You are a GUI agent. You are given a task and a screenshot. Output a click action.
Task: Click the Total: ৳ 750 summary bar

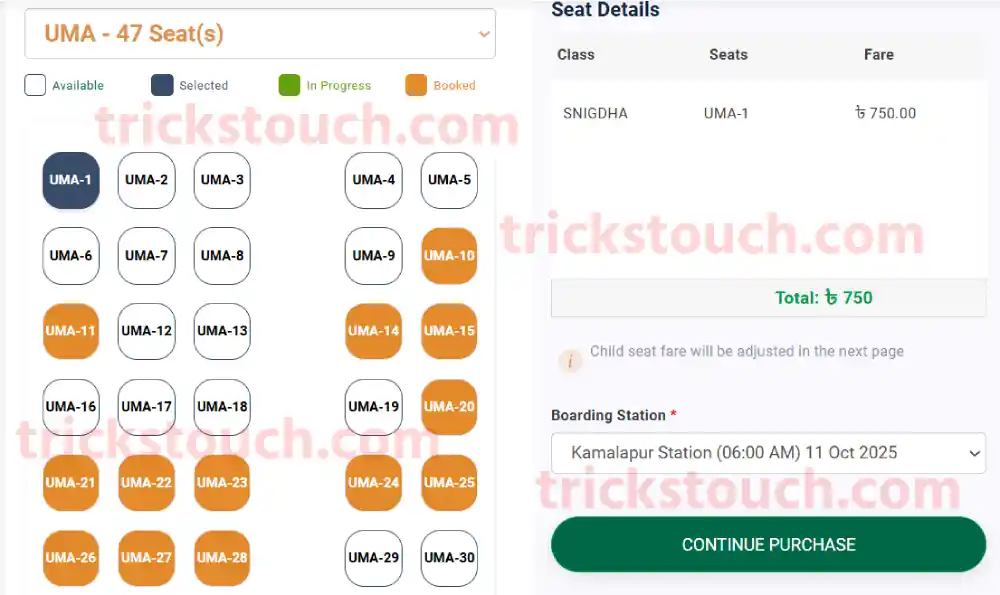coord(768,298)
